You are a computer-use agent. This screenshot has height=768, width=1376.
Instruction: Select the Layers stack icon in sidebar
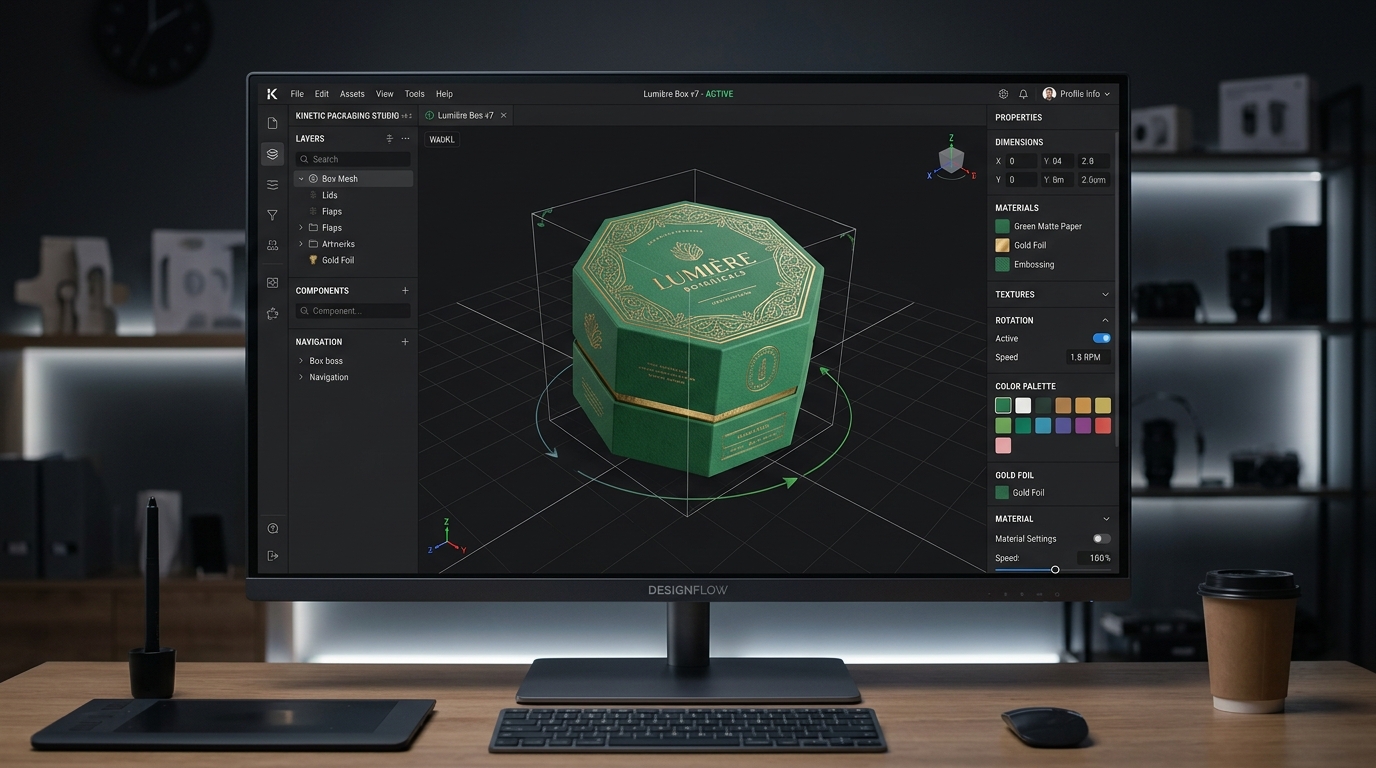272,154
